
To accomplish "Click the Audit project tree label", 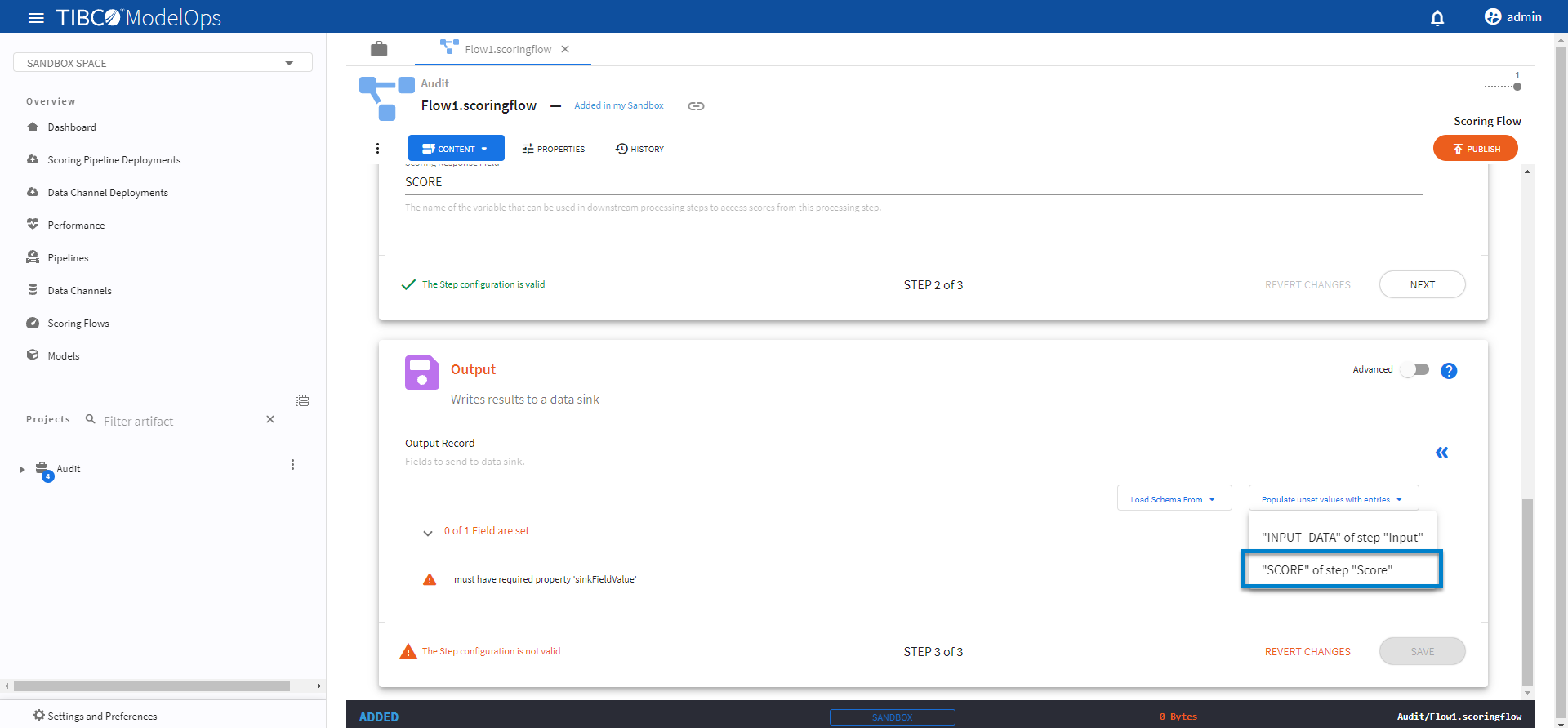I will point(69,469).
